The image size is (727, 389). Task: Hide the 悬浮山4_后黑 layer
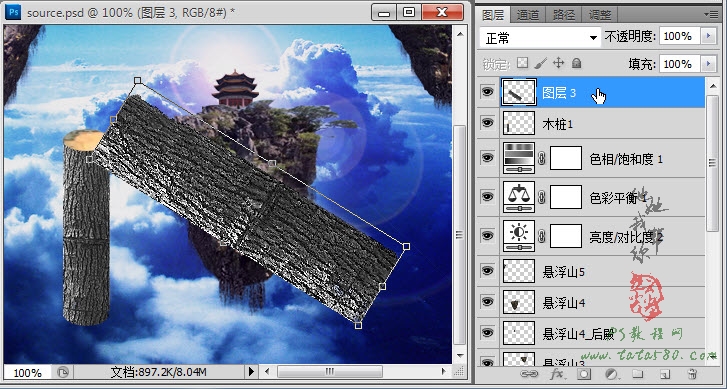[x=487, y=332]
